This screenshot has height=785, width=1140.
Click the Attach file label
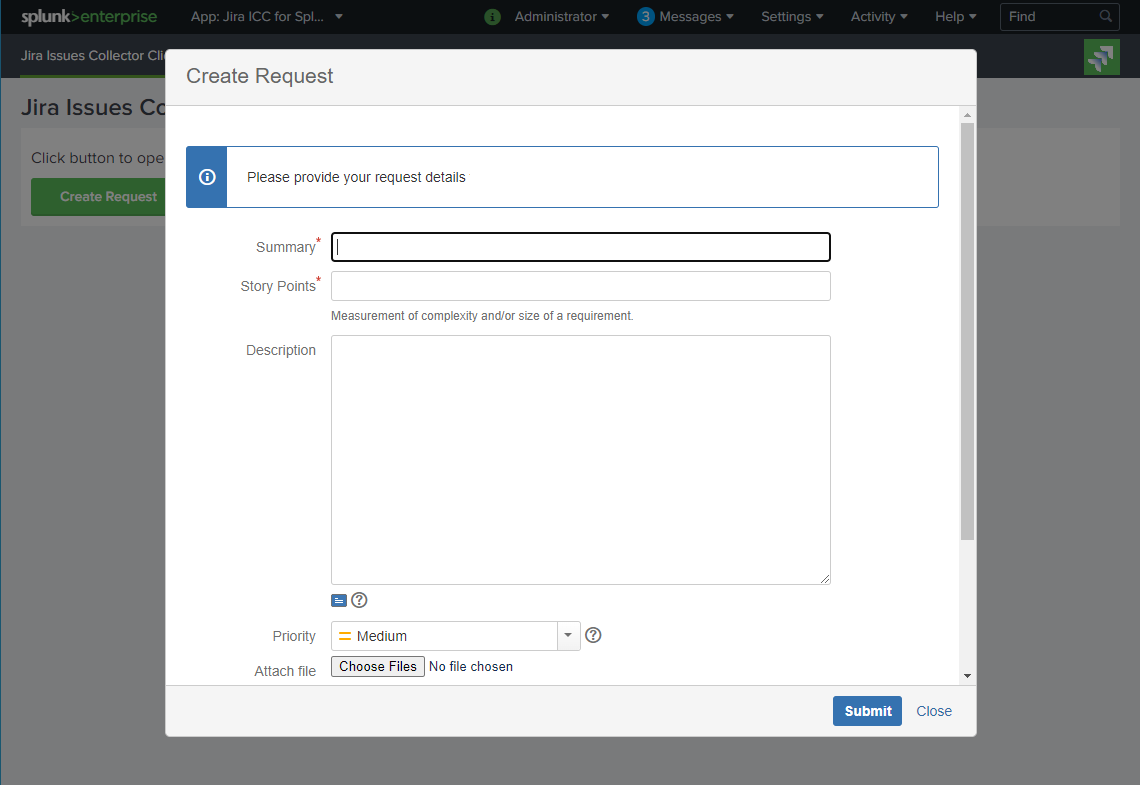[285, 671]
